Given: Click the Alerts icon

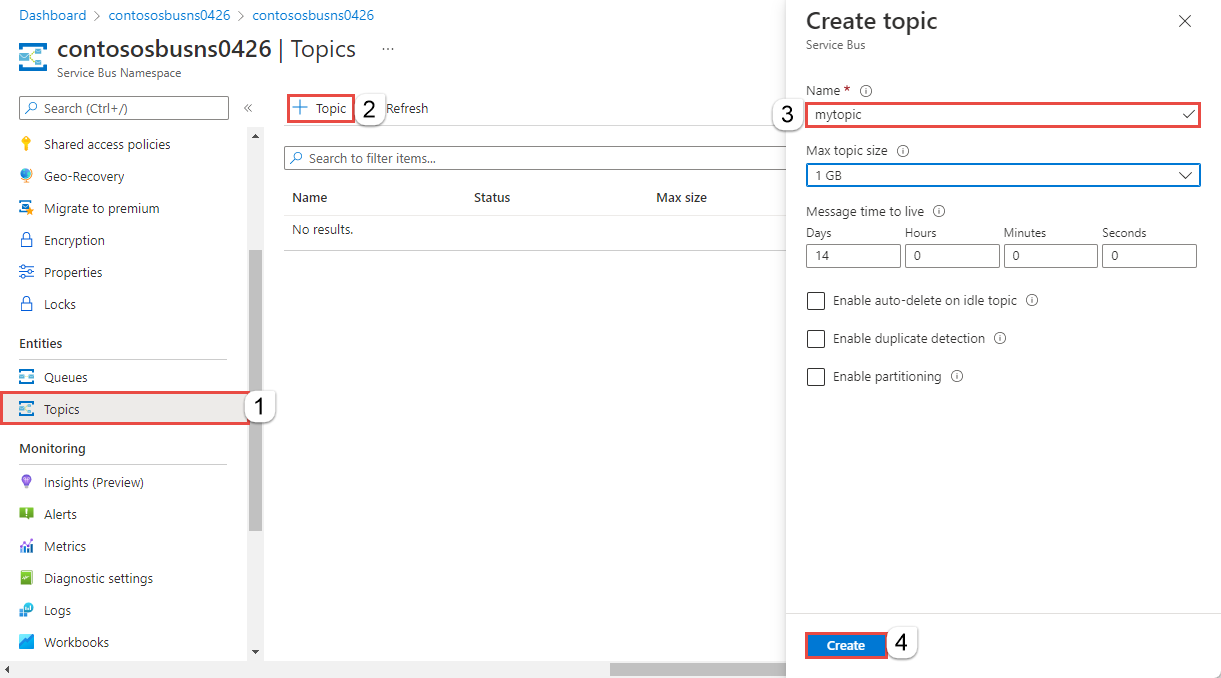Looking at the screenshot, I should click(x=26, y=514).
